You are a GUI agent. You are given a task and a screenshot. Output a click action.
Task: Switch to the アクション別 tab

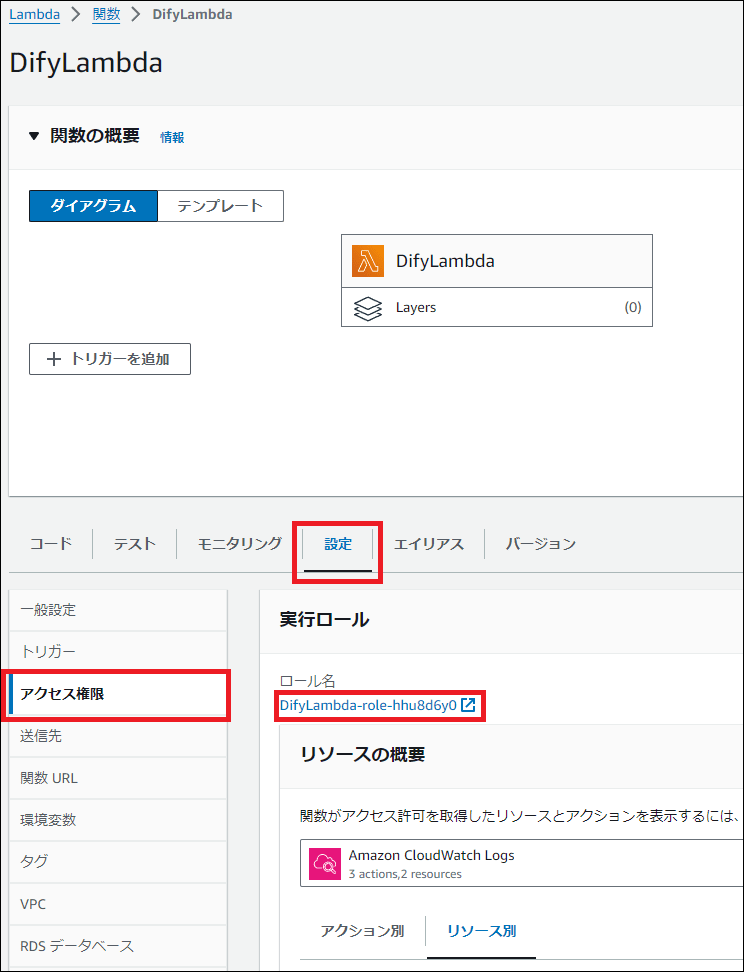pos(362,931)
